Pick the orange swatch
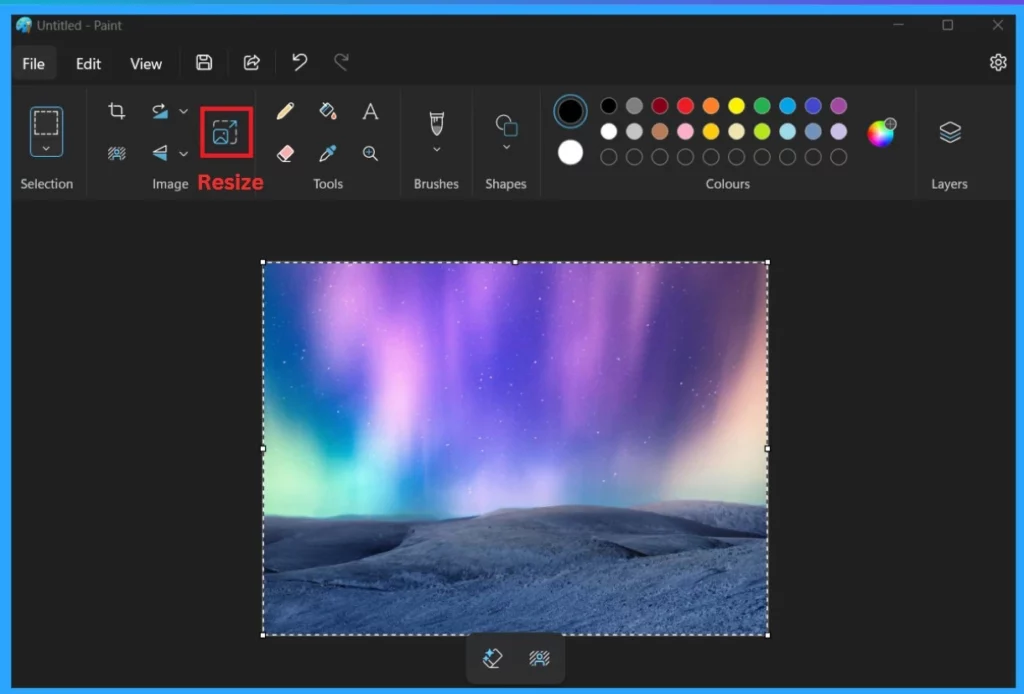 click(711, 106)
